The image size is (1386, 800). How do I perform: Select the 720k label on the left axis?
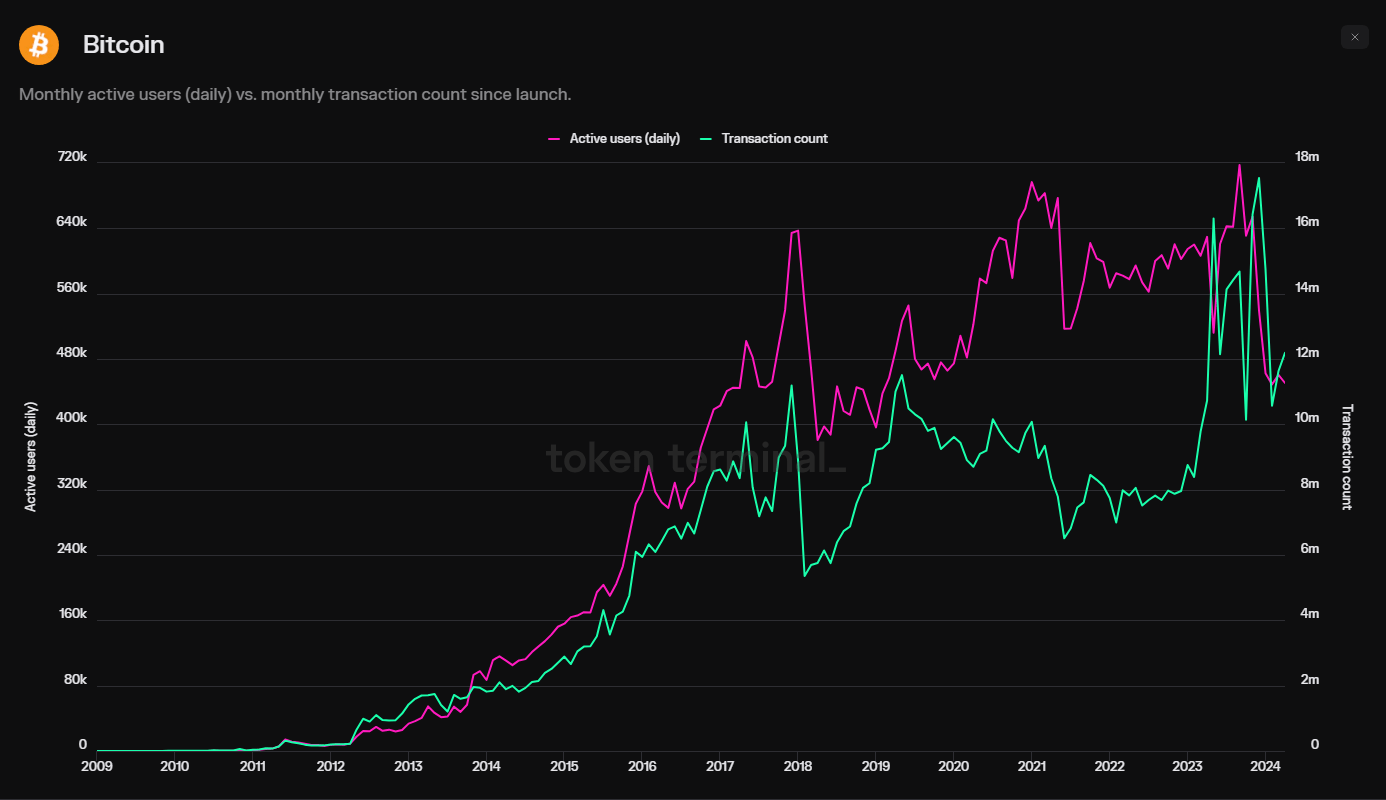(72, 156)
